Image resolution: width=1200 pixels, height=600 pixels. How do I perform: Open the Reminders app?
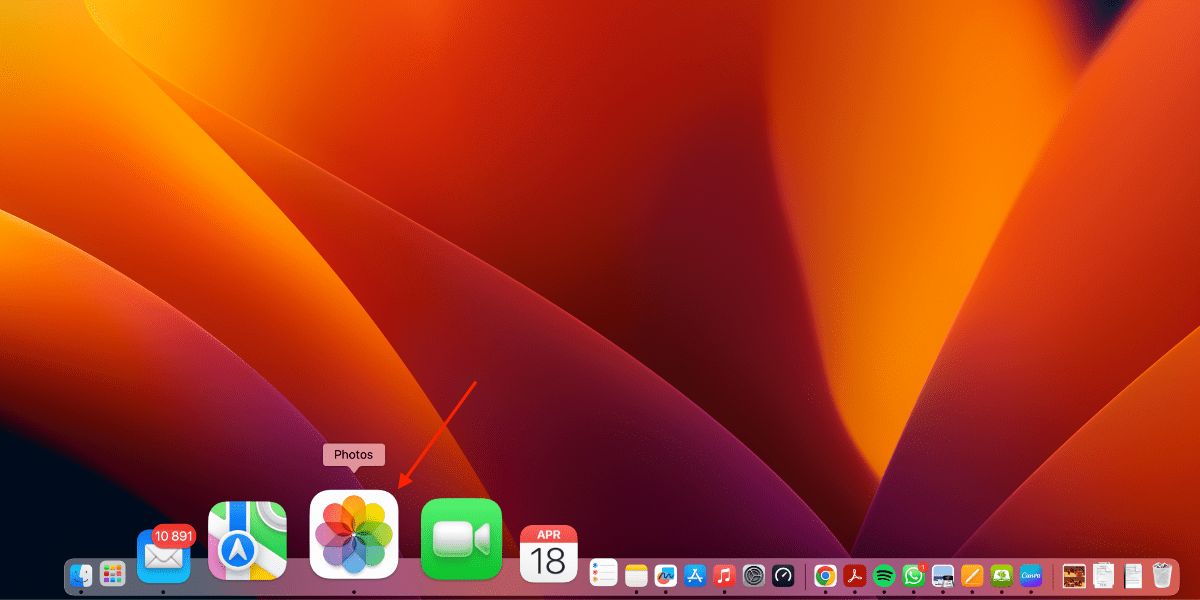click(x=603, y=573)
